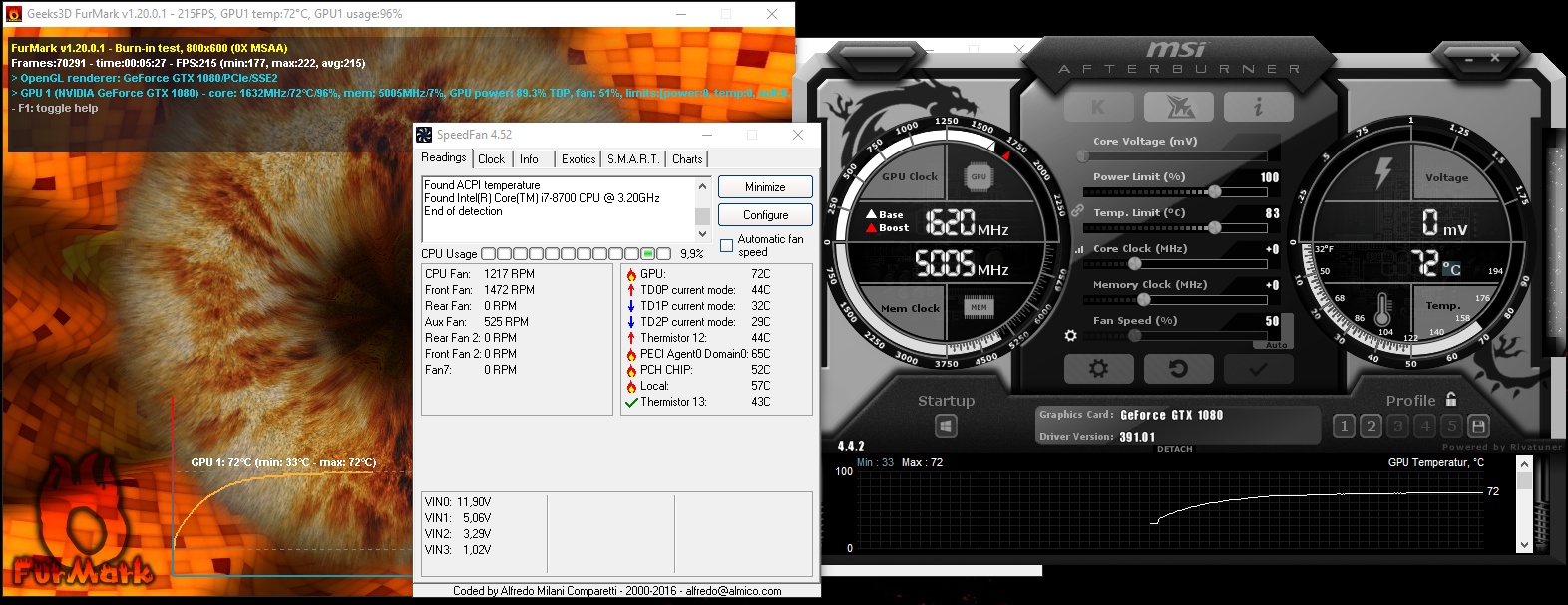Viewport: 1568px width, 605px height.
Task: Click the Fan Speed settings gear icon
Action: click(1071, 336)
